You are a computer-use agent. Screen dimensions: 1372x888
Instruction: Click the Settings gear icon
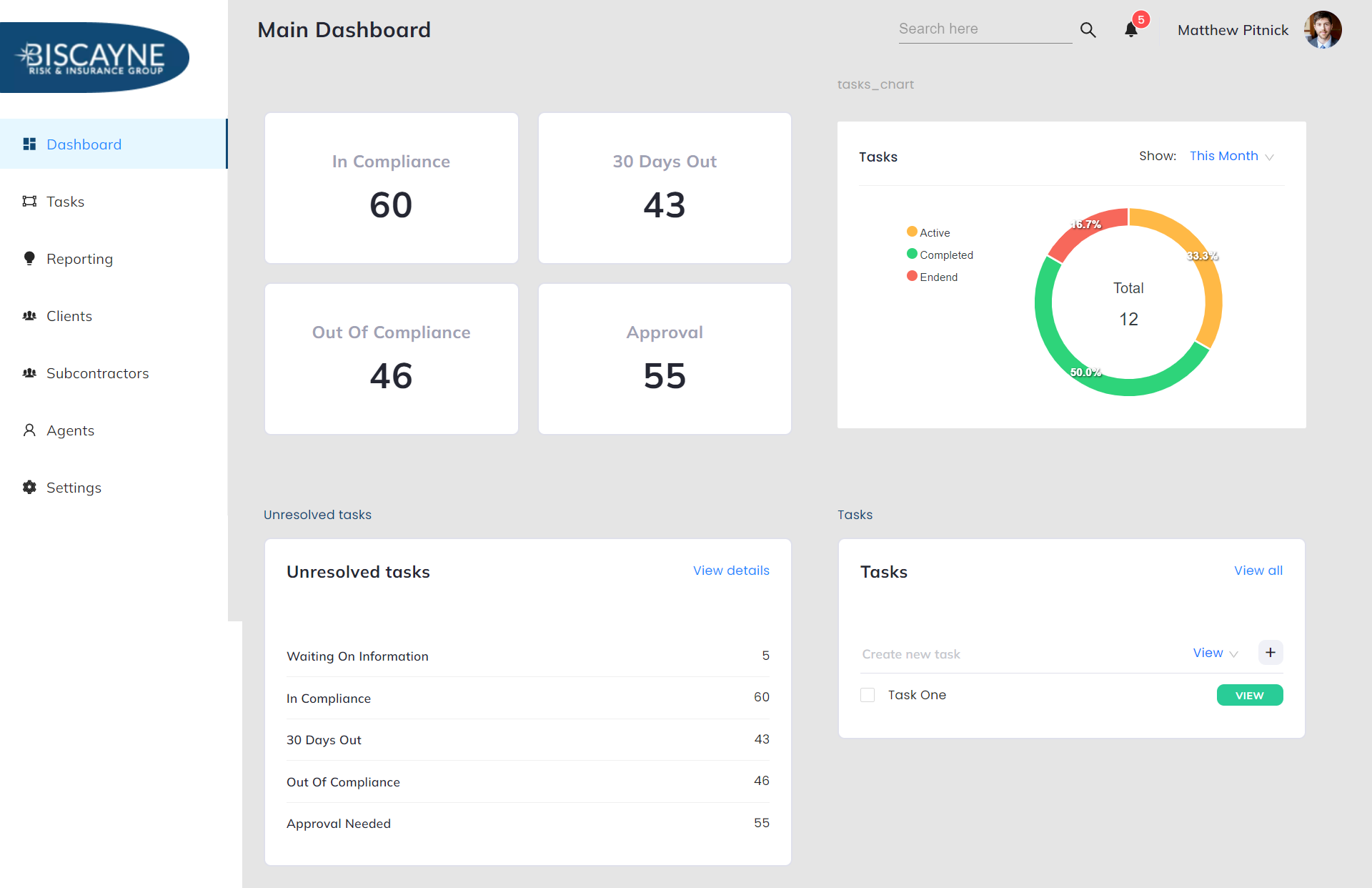click(x=29, y=488)
